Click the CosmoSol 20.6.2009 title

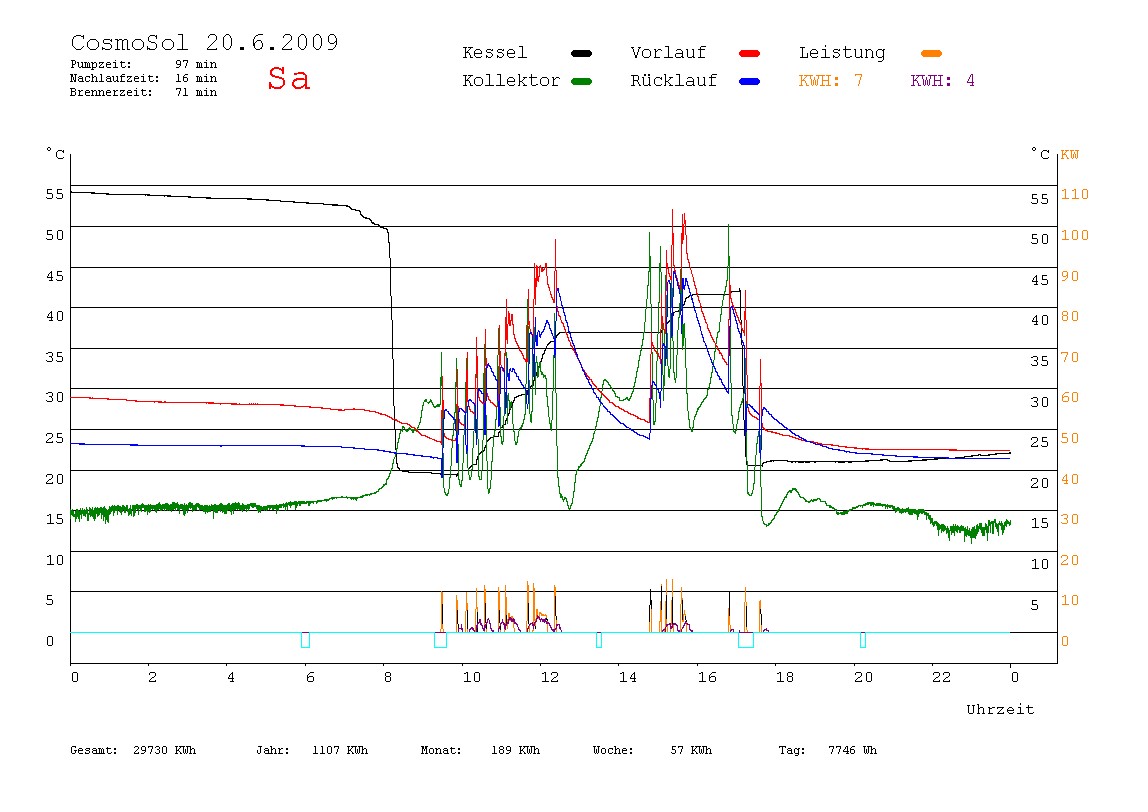pos(204,42)
